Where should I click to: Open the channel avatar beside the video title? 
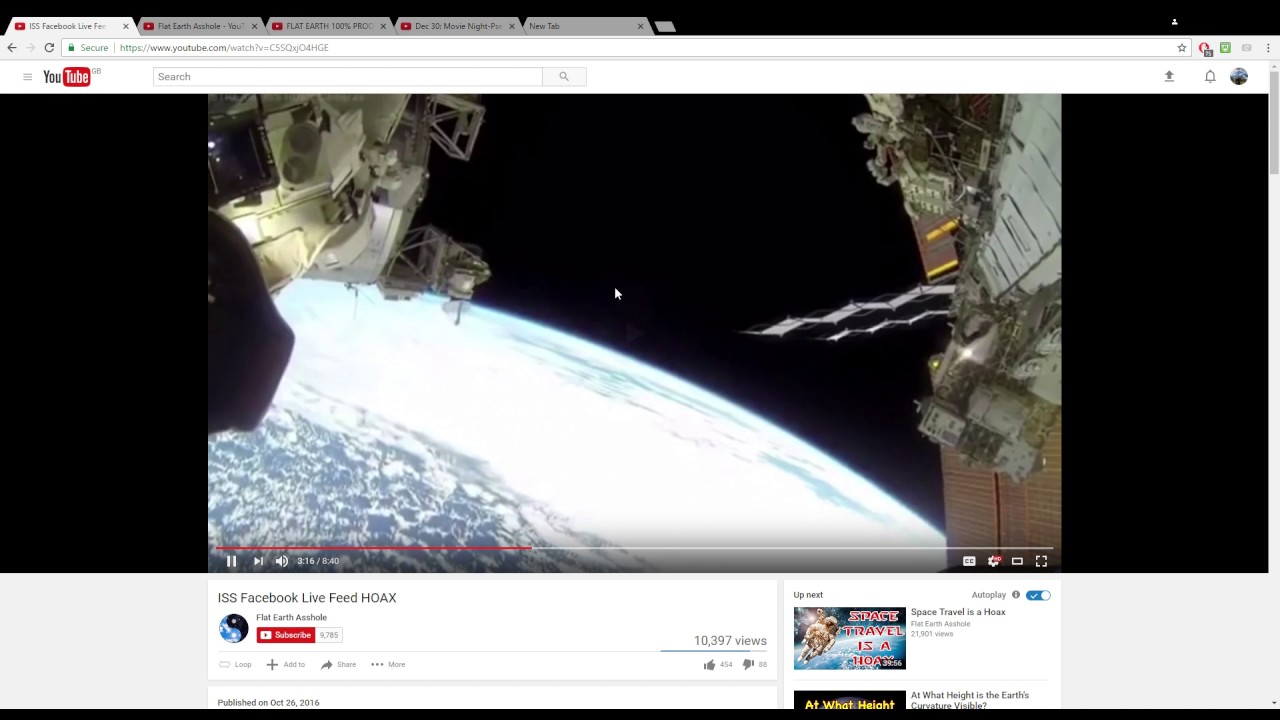(234, 628)
